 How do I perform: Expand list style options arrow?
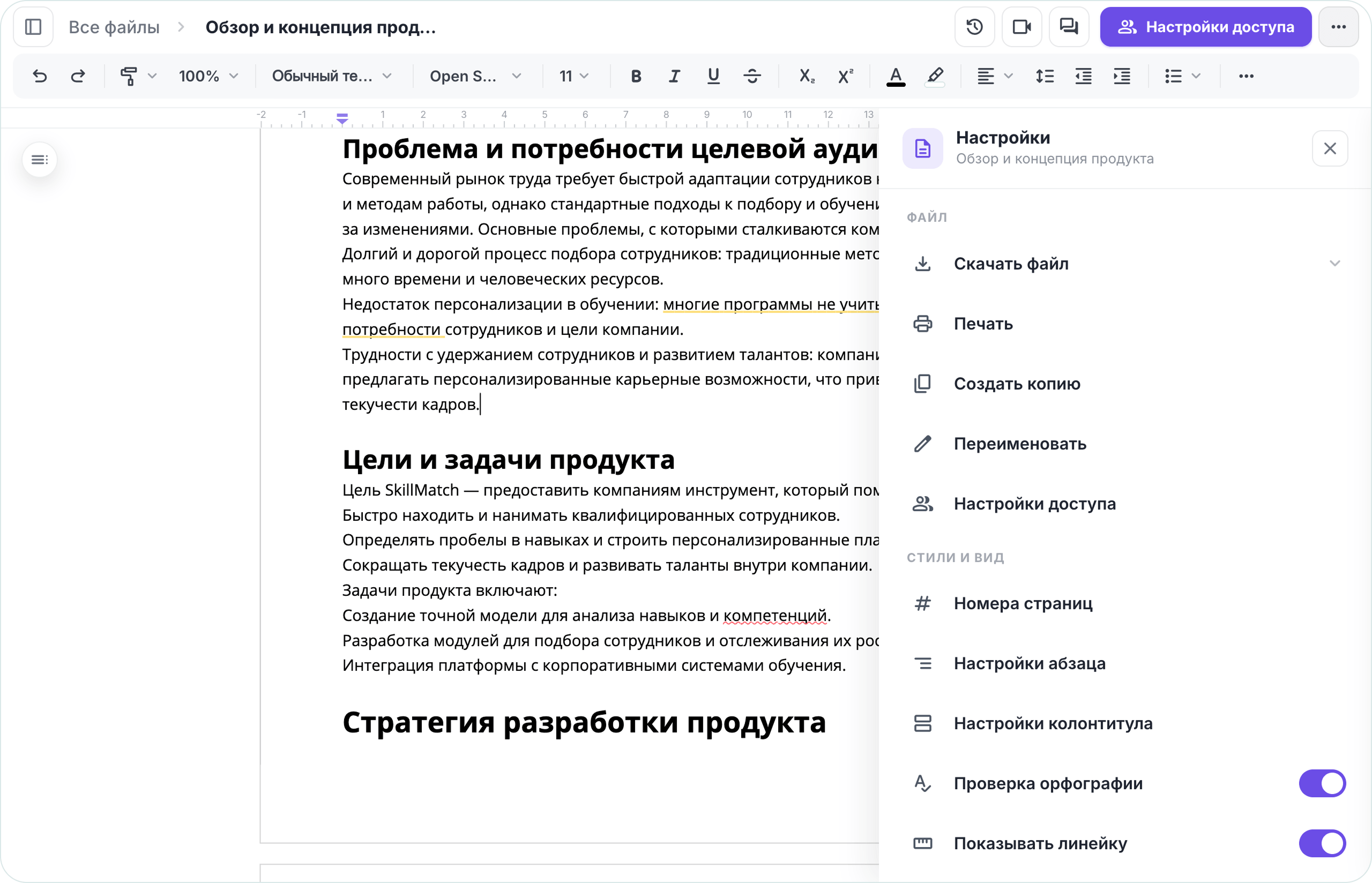[x=1196, y=76]
